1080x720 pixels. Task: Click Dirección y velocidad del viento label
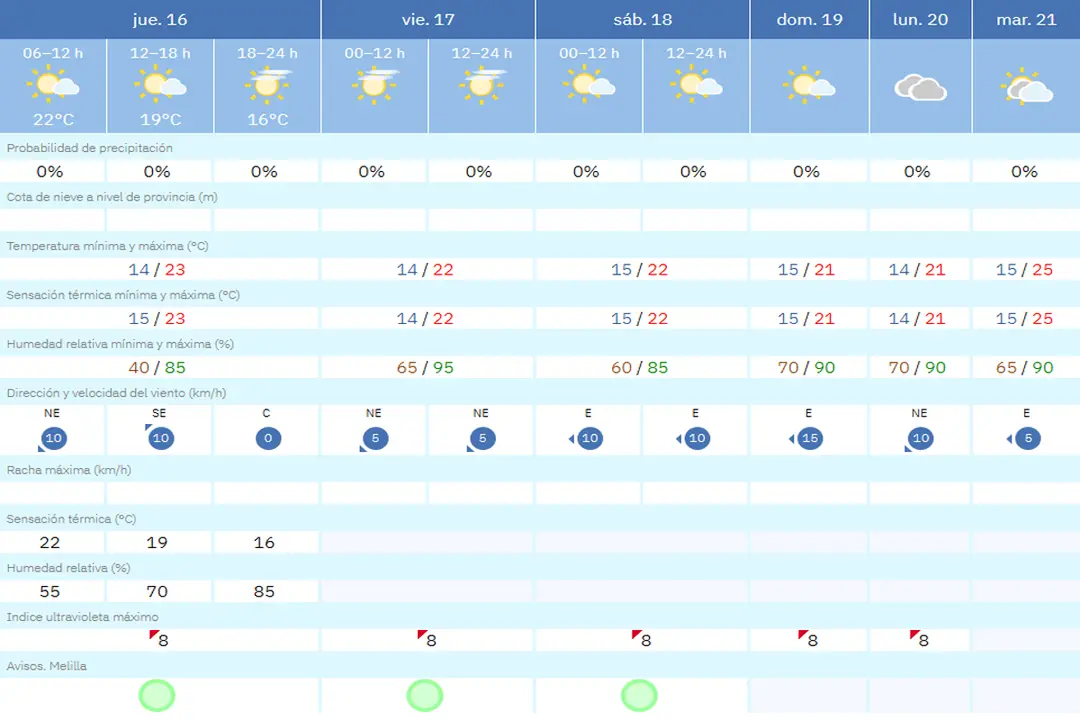point(116,393)
